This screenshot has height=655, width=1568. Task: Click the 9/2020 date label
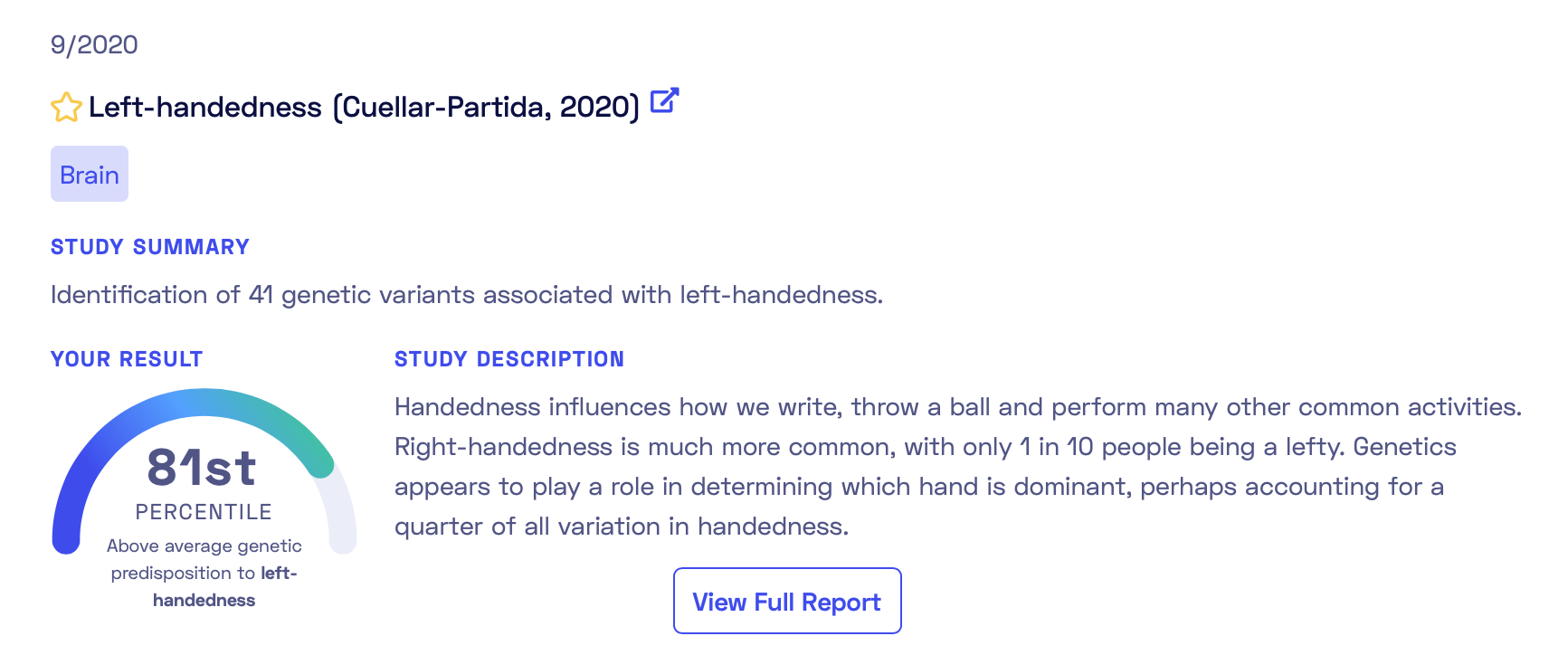point(94,45)
